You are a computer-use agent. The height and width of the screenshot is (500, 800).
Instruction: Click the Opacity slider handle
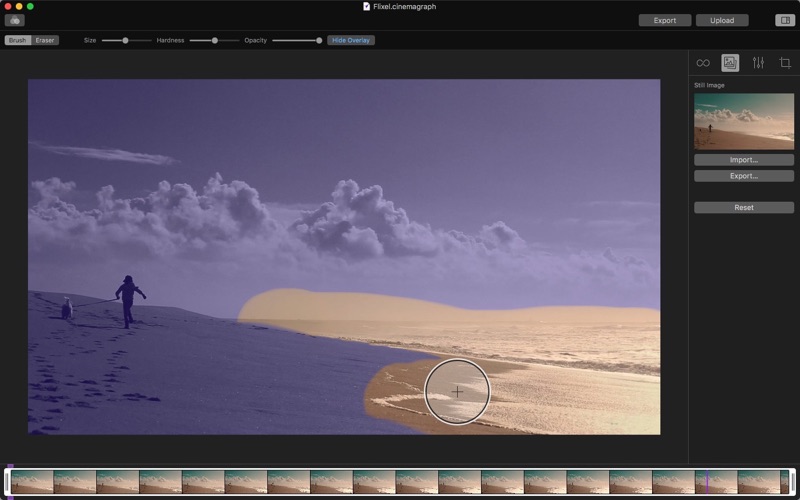319,40
